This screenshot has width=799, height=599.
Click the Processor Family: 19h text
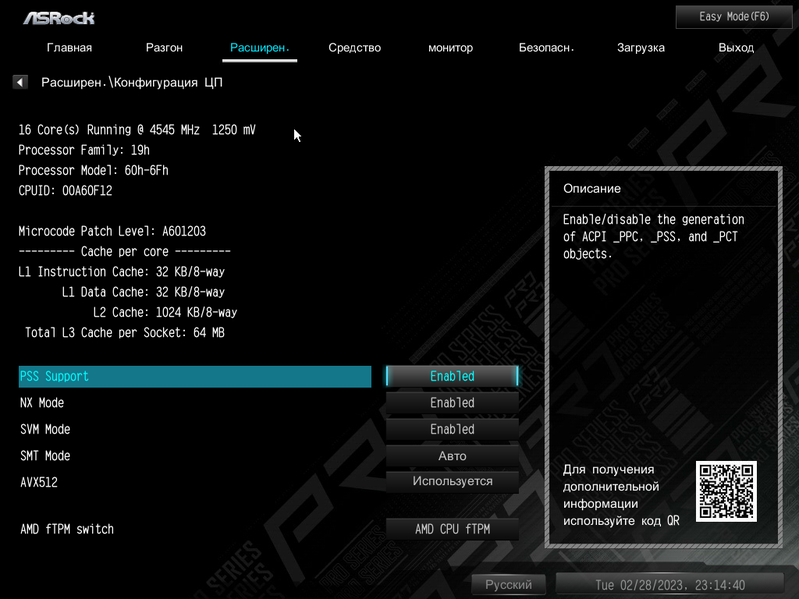pos(84,150)
